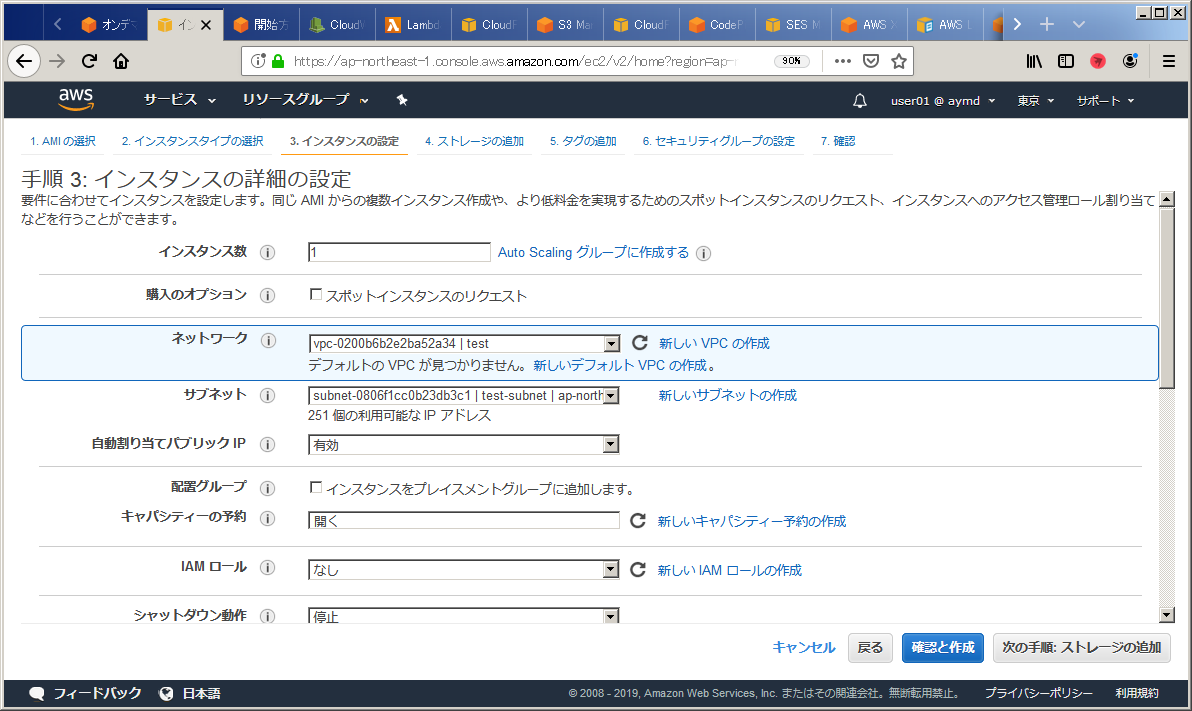The width and height of the screenshot is (1192, 711).
Task: Reload the page with the refresh icon
Action: [x=89, y=61]
